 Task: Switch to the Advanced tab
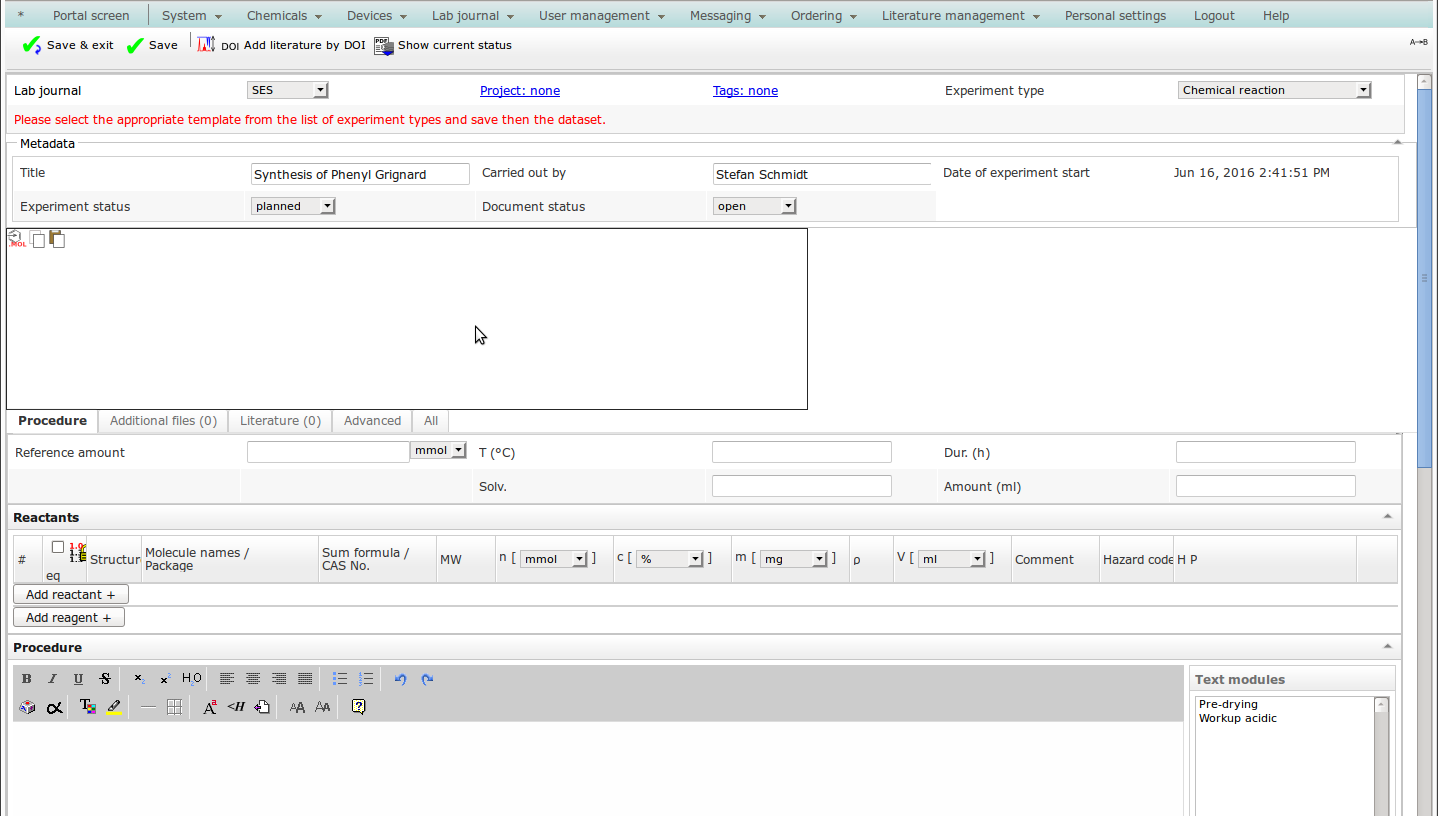pos(372,421)
